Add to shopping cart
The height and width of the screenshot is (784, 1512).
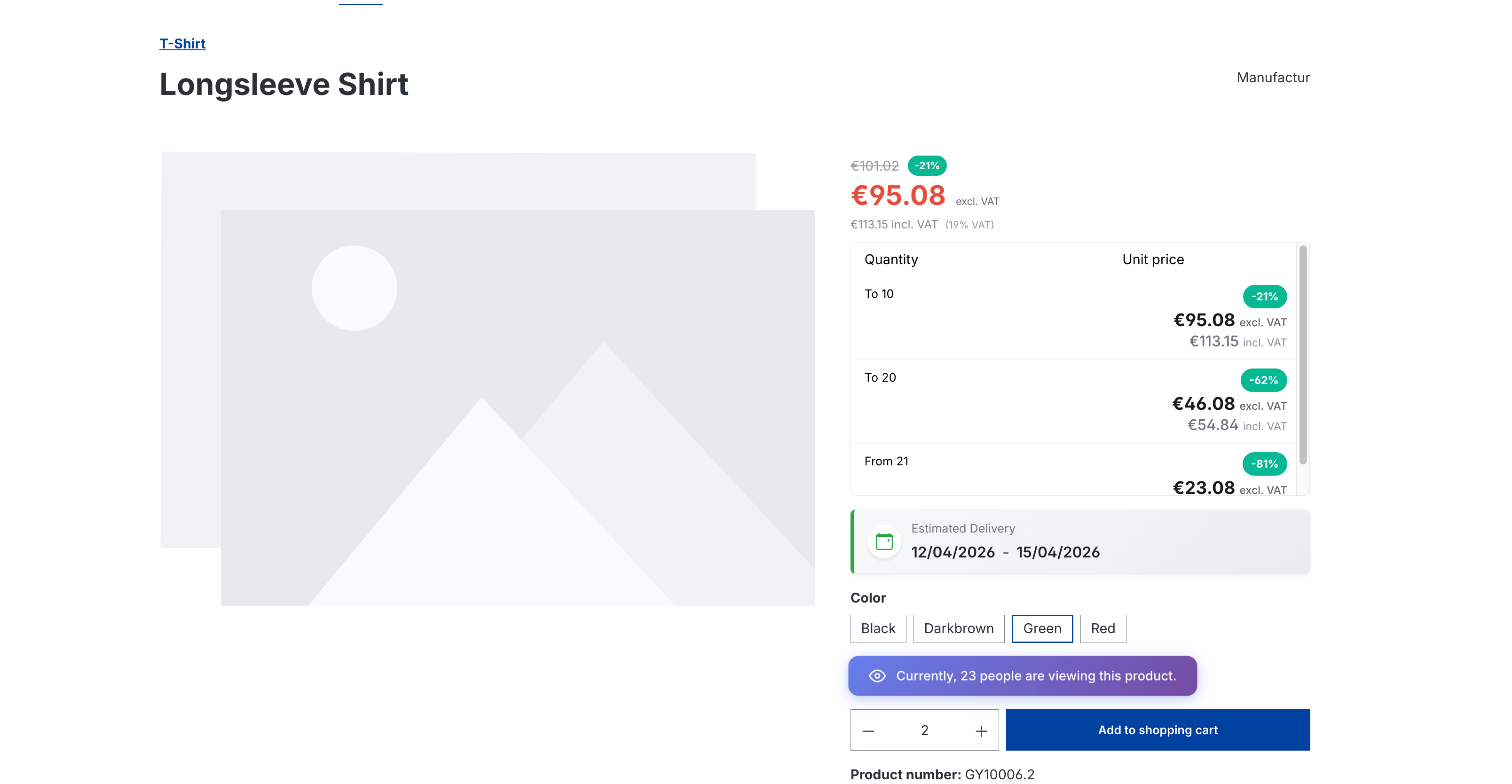1158,730
